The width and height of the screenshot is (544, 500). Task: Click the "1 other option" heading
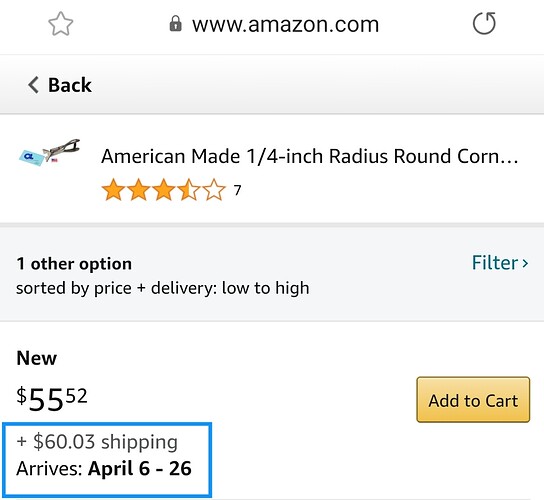click(x=74, y=264)
